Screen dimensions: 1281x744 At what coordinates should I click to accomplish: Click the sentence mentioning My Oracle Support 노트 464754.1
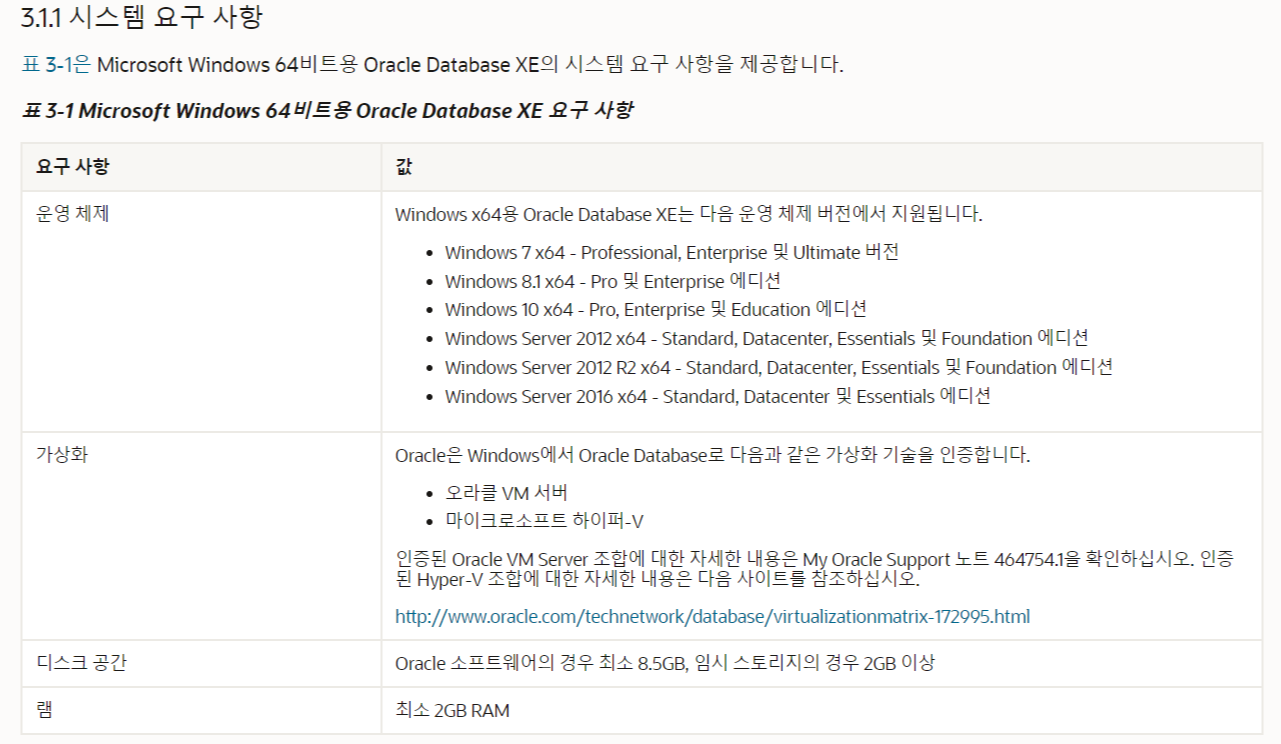[815, 568]
